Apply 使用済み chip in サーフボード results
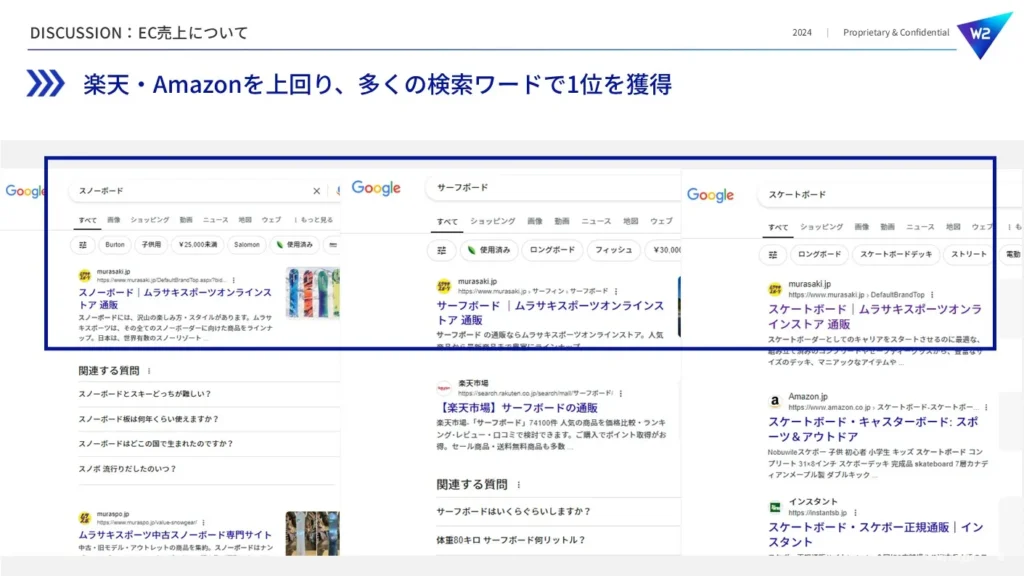The image size is (1024, 576). click(x=489, y=250)
